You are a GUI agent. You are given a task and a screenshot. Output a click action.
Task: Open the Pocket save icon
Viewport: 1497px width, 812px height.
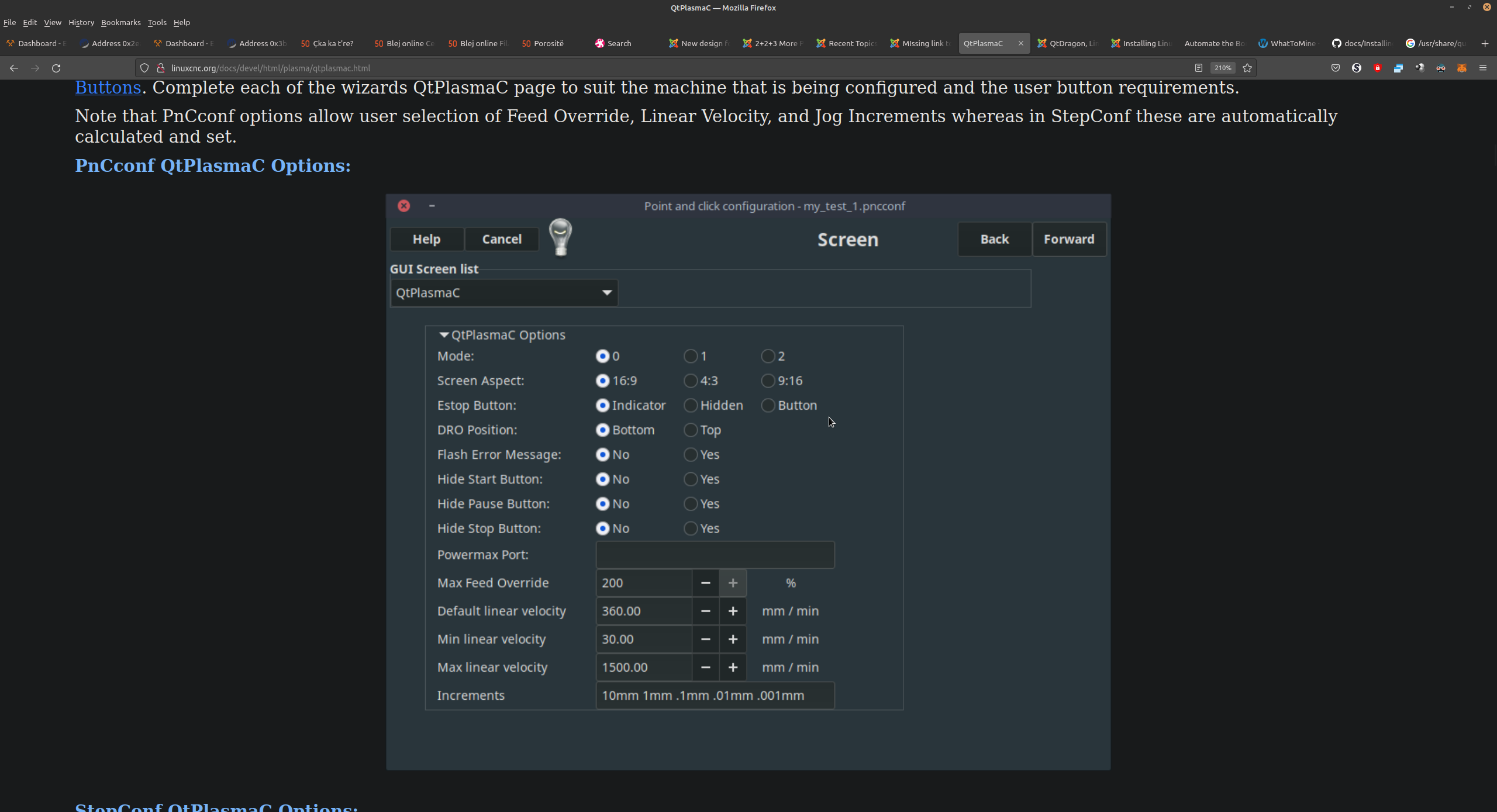tap(1336, 68)
